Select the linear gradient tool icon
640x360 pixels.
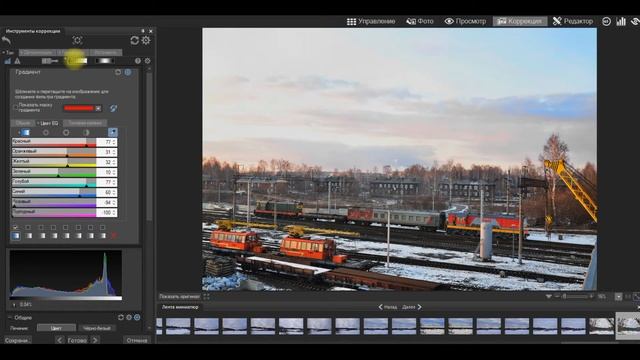pyautogui.click(x=77, y=61)
